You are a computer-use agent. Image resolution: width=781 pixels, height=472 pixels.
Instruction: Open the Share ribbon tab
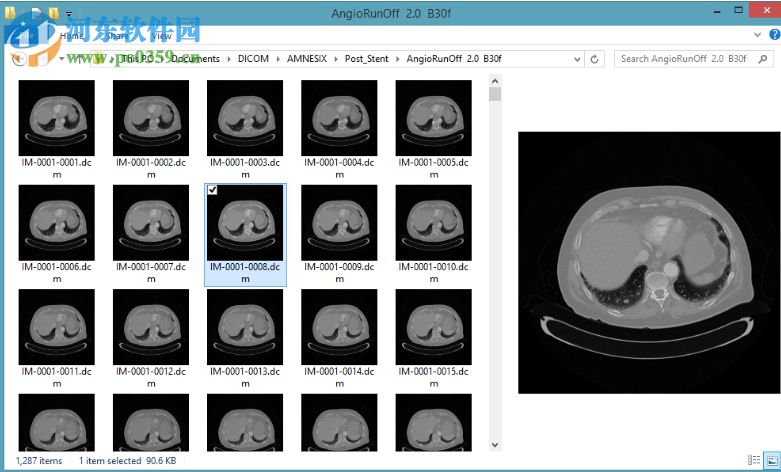(x=117, y=36)
